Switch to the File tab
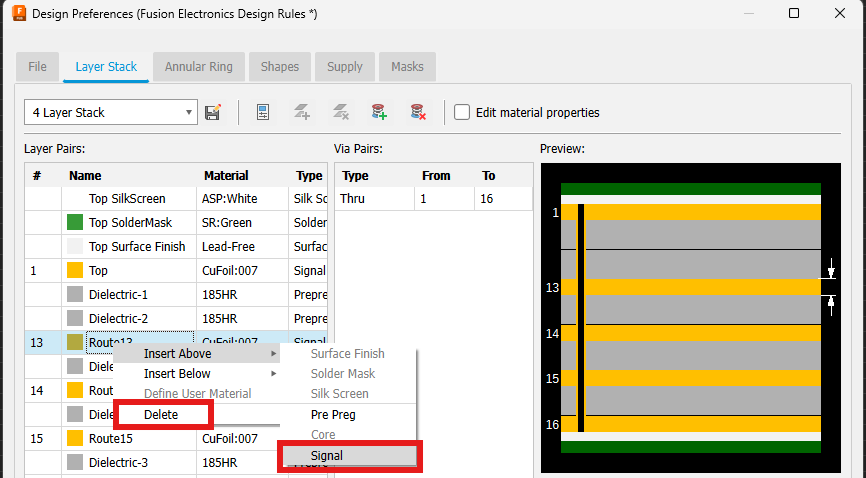The image size is (866, 478). 38,67
